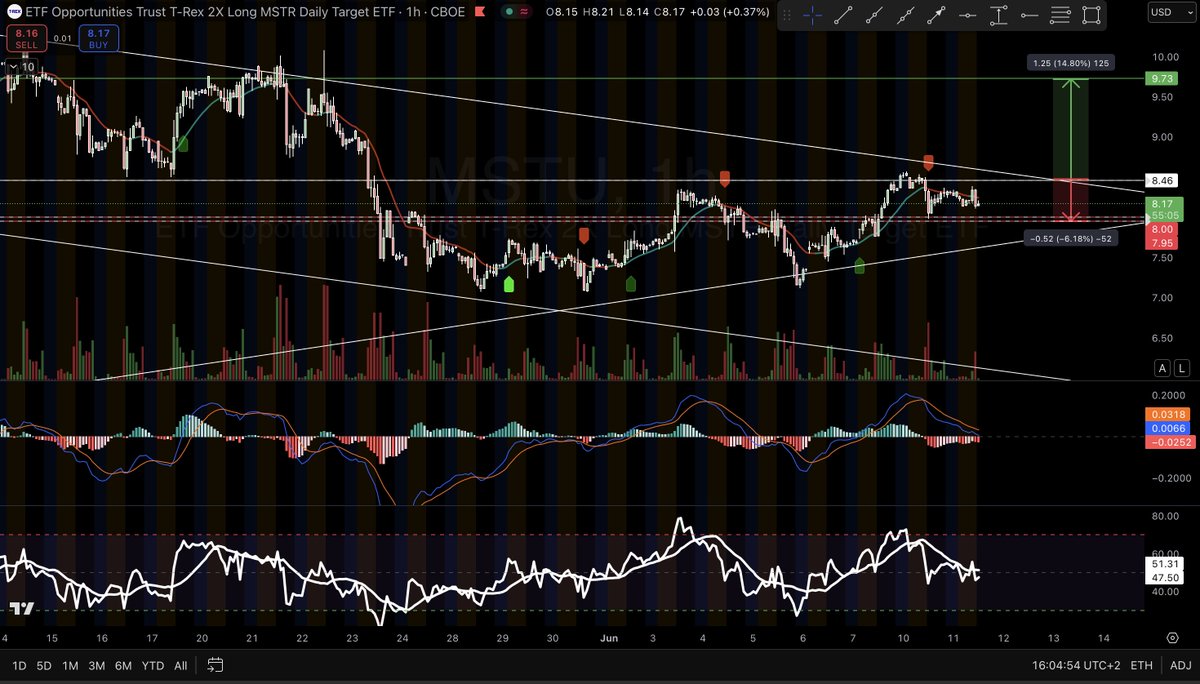Select the rectangle drawing tool
Screen dimensions: 1200x684
coord(1092,15)
